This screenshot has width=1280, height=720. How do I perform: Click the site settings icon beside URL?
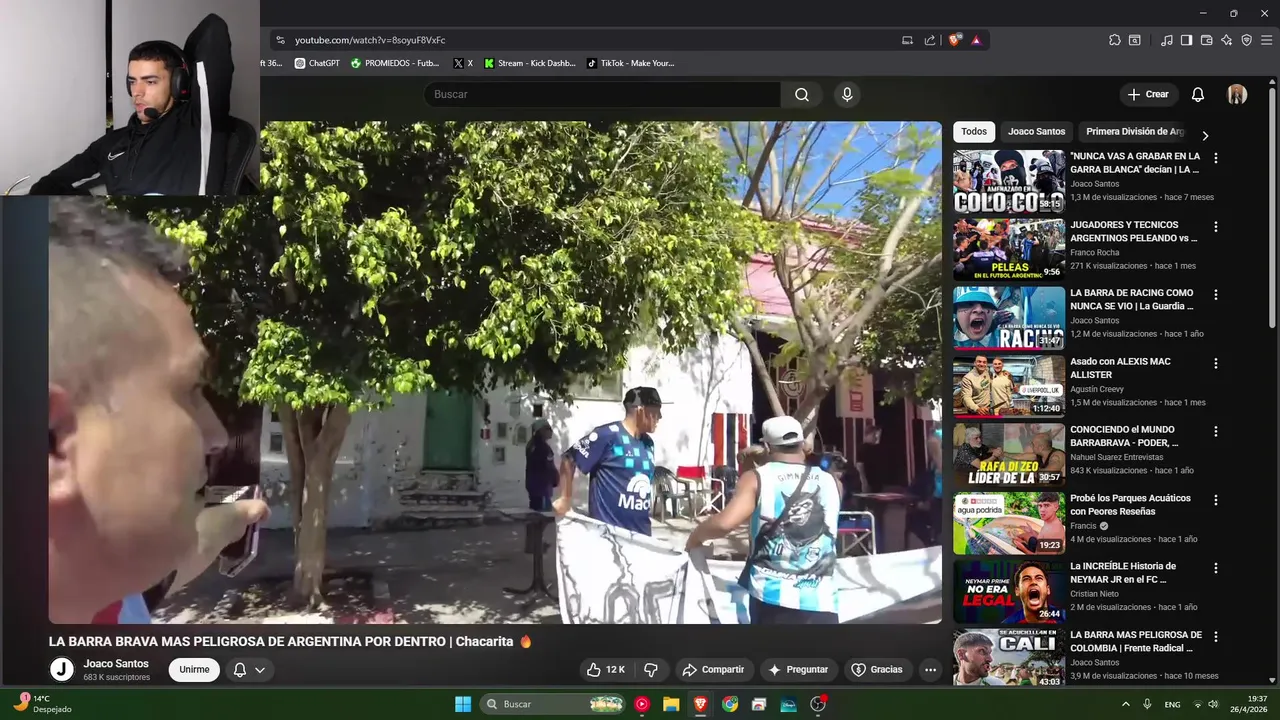(x=280, y=40)
